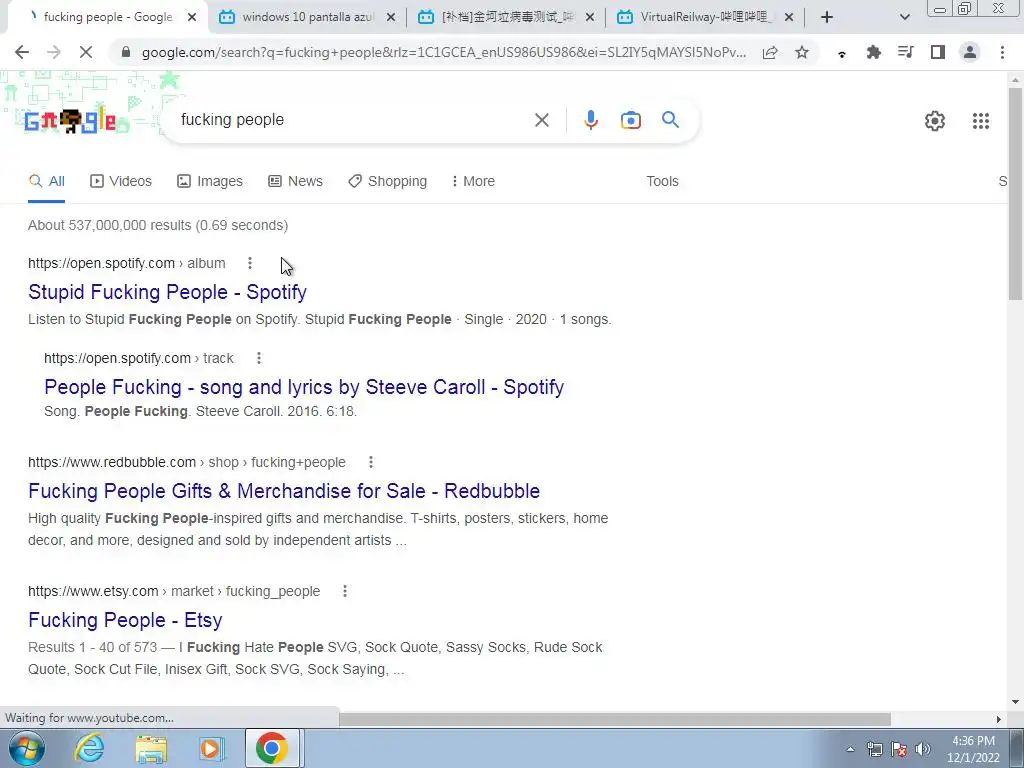Open Chrome's three-dot menu
Image resolution: width=1024 pixels, height=768 pixels.
tap(1002, 52)
